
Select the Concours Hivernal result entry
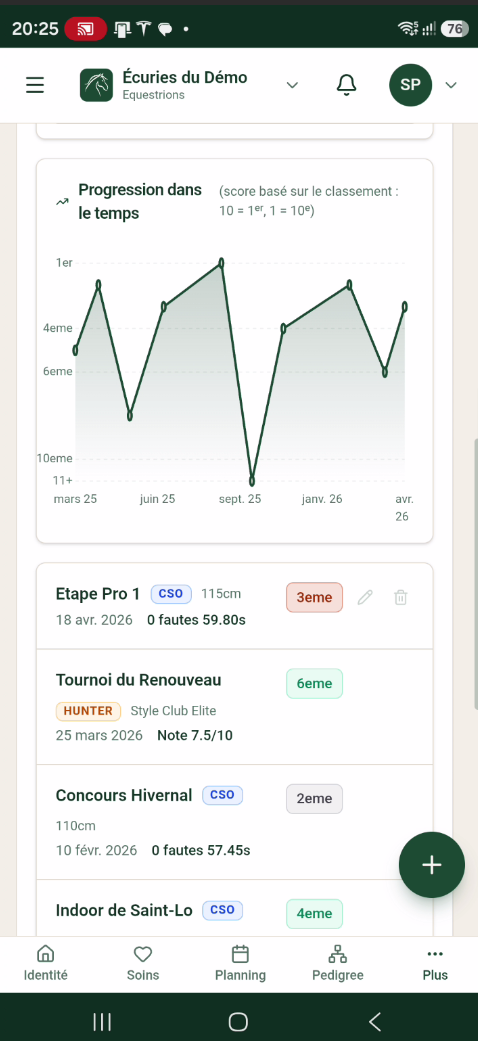[x=234, y=823]
